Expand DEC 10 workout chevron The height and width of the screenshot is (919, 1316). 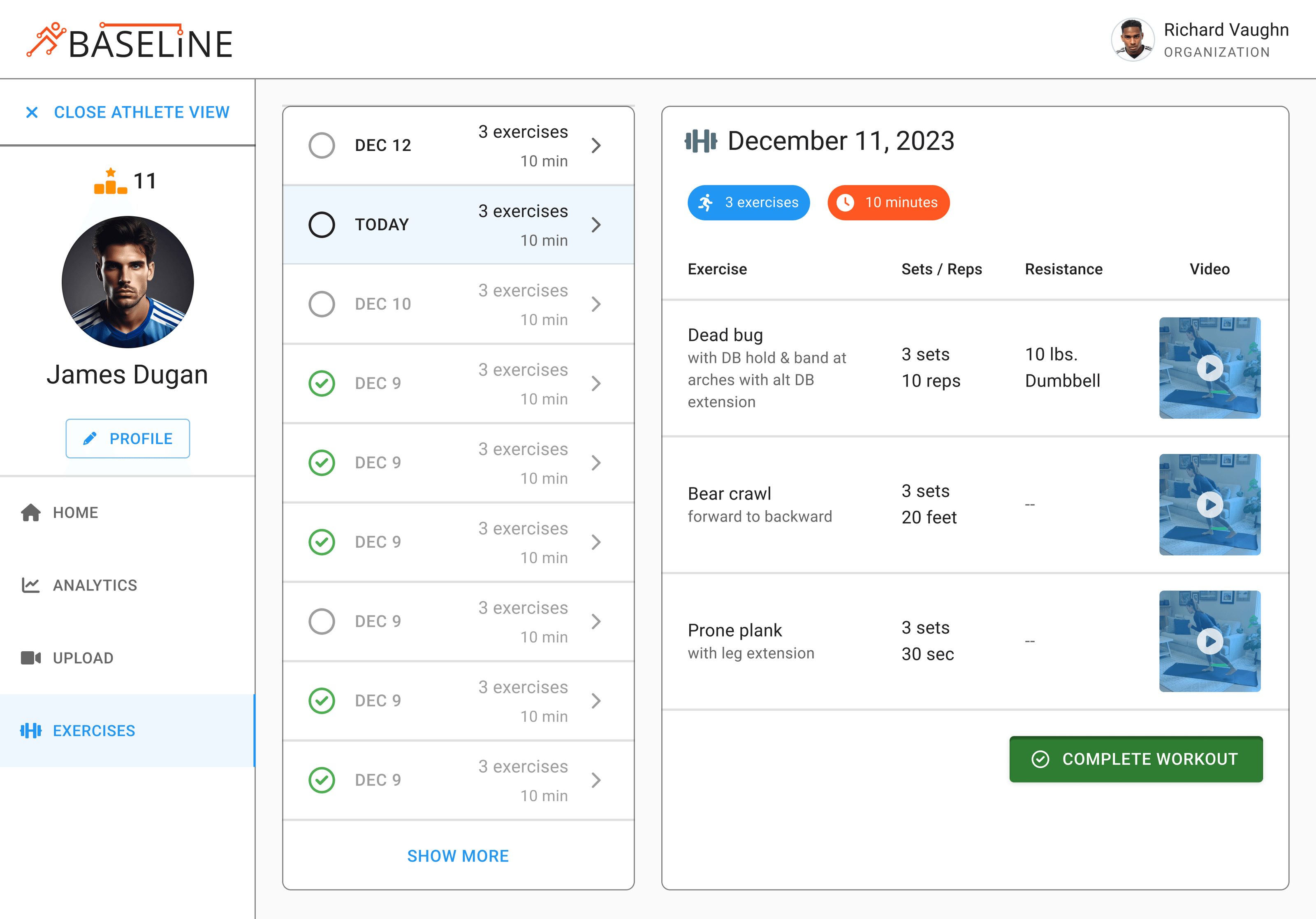coord(596,303)
